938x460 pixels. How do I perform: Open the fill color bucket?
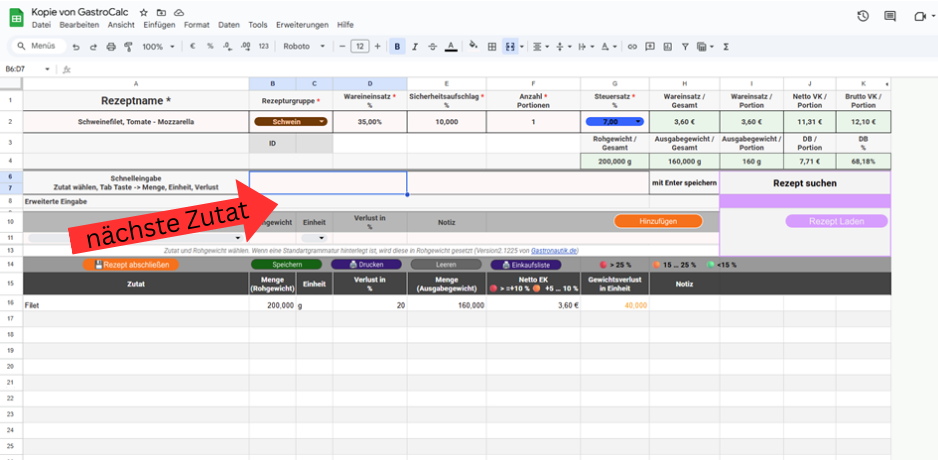coord(473,46)
